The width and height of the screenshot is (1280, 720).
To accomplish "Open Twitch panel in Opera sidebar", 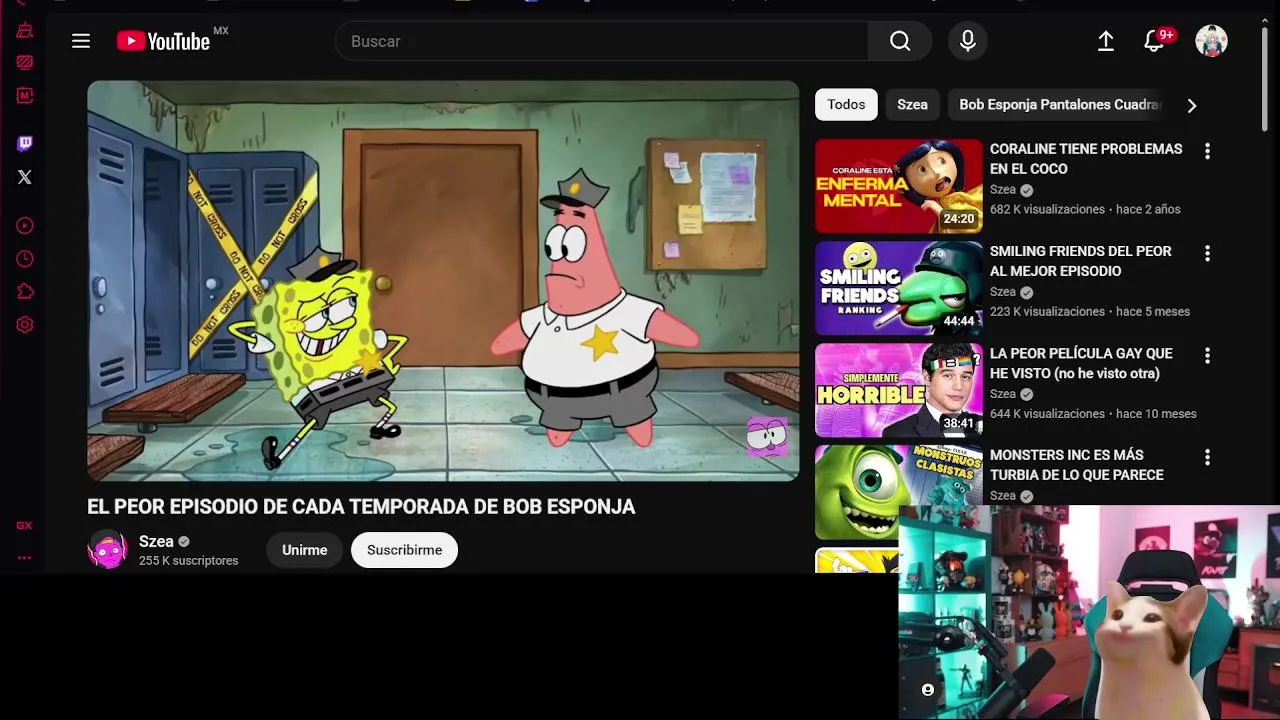I will click(x=25, y=144).
